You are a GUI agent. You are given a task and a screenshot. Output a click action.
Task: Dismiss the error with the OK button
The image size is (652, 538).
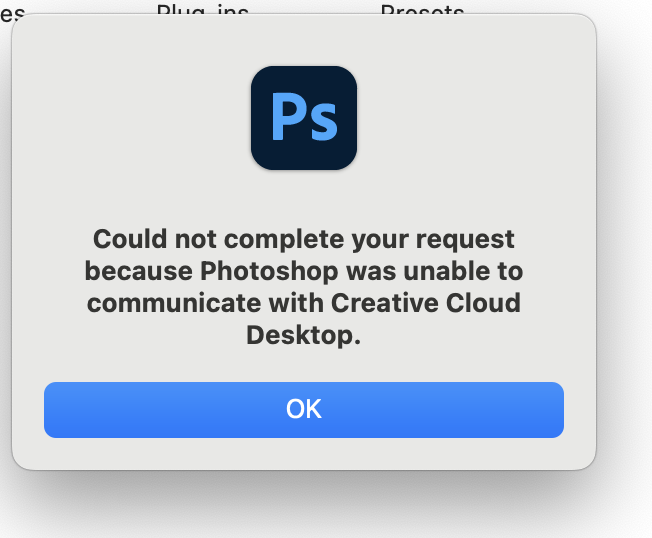304,410
